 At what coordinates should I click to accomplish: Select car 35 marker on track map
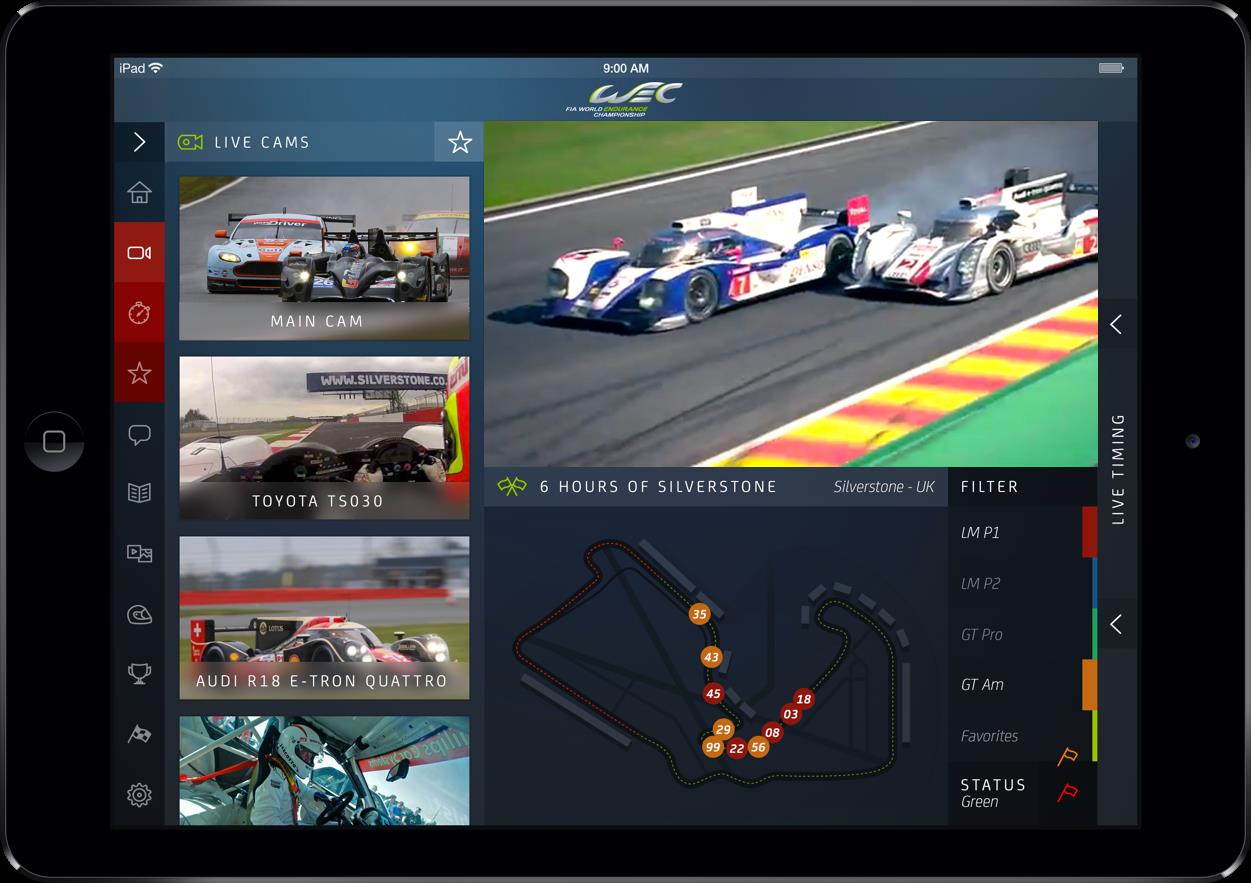tap(699, 614)
